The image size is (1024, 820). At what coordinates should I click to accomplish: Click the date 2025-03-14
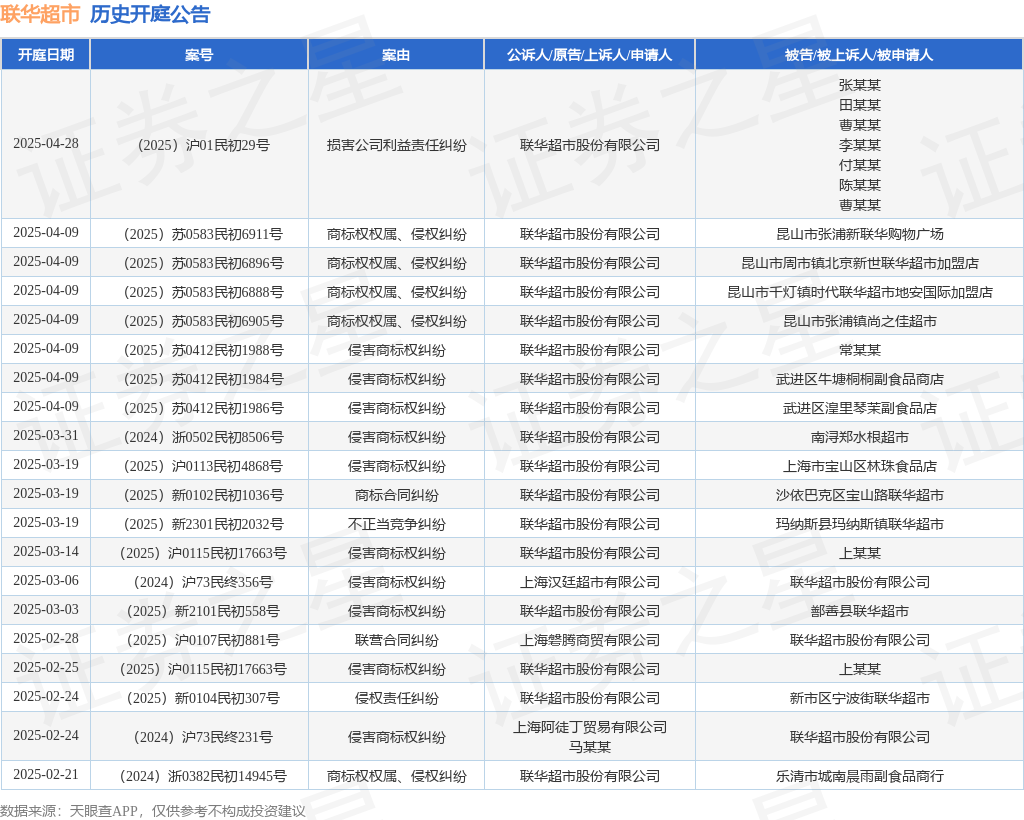tap(46, 552)
